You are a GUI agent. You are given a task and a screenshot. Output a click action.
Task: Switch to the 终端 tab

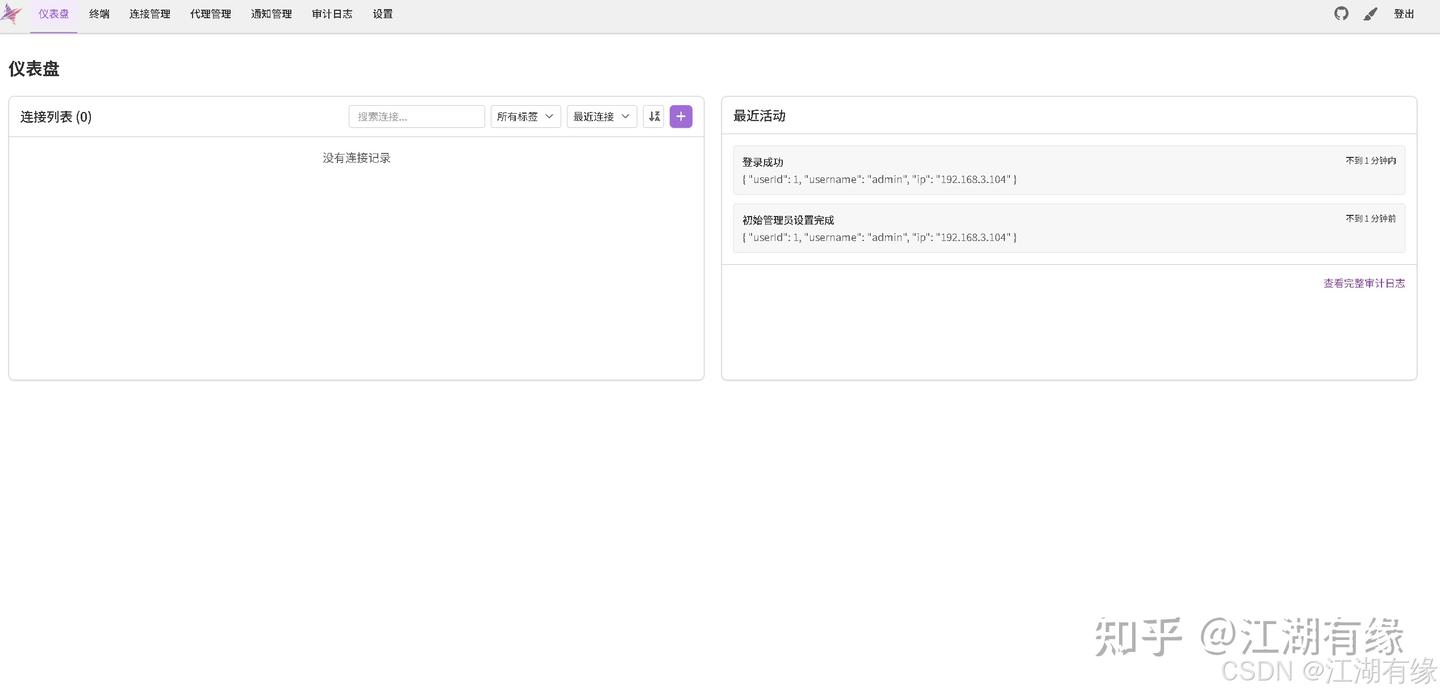click(98, 14)
